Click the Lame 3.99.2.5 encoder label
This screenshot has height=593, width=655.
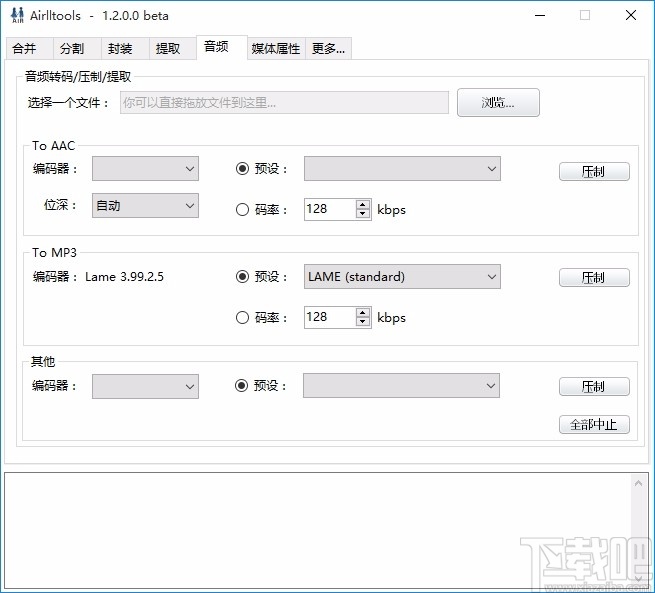click(124, 276)
